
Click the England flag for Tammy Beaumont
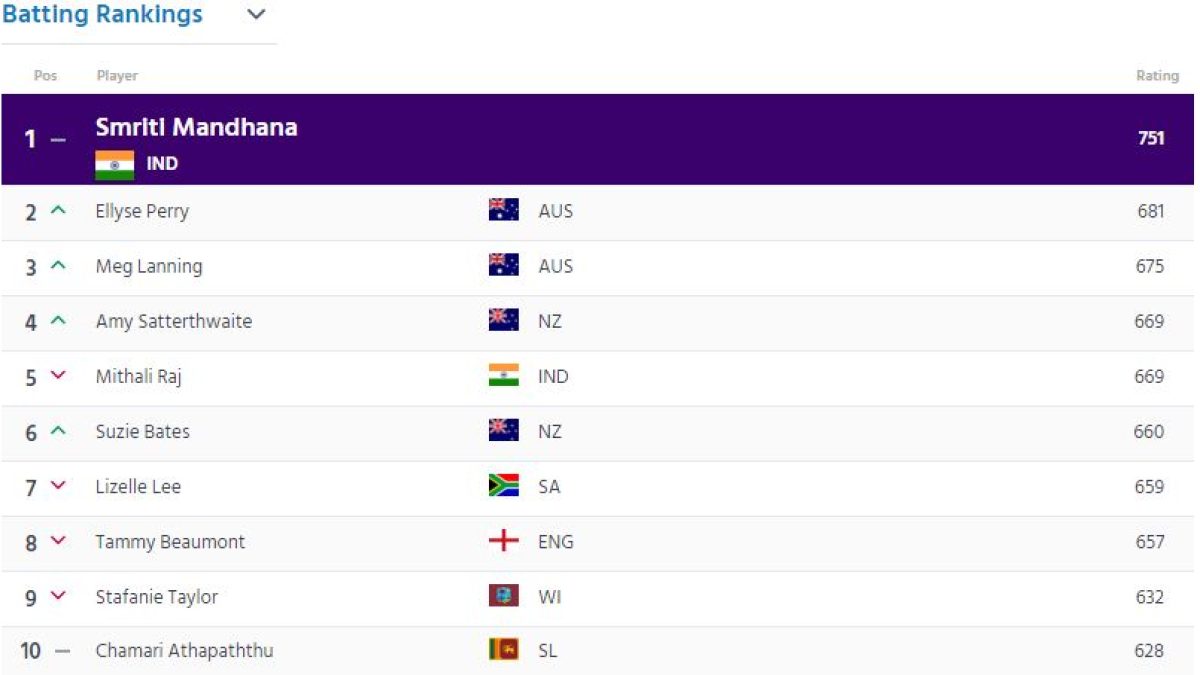coord(503,541)
